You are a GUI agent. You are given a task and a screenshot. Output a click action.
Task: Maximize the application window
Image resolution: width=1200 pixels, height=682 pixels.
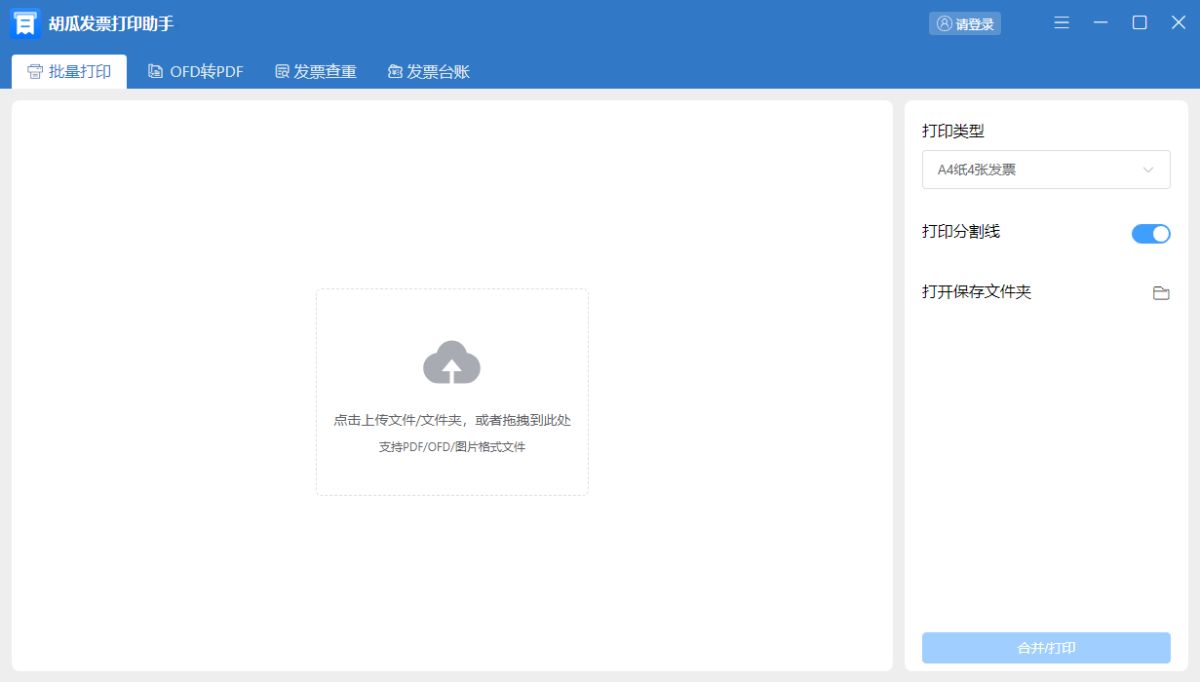point(1139,23)
